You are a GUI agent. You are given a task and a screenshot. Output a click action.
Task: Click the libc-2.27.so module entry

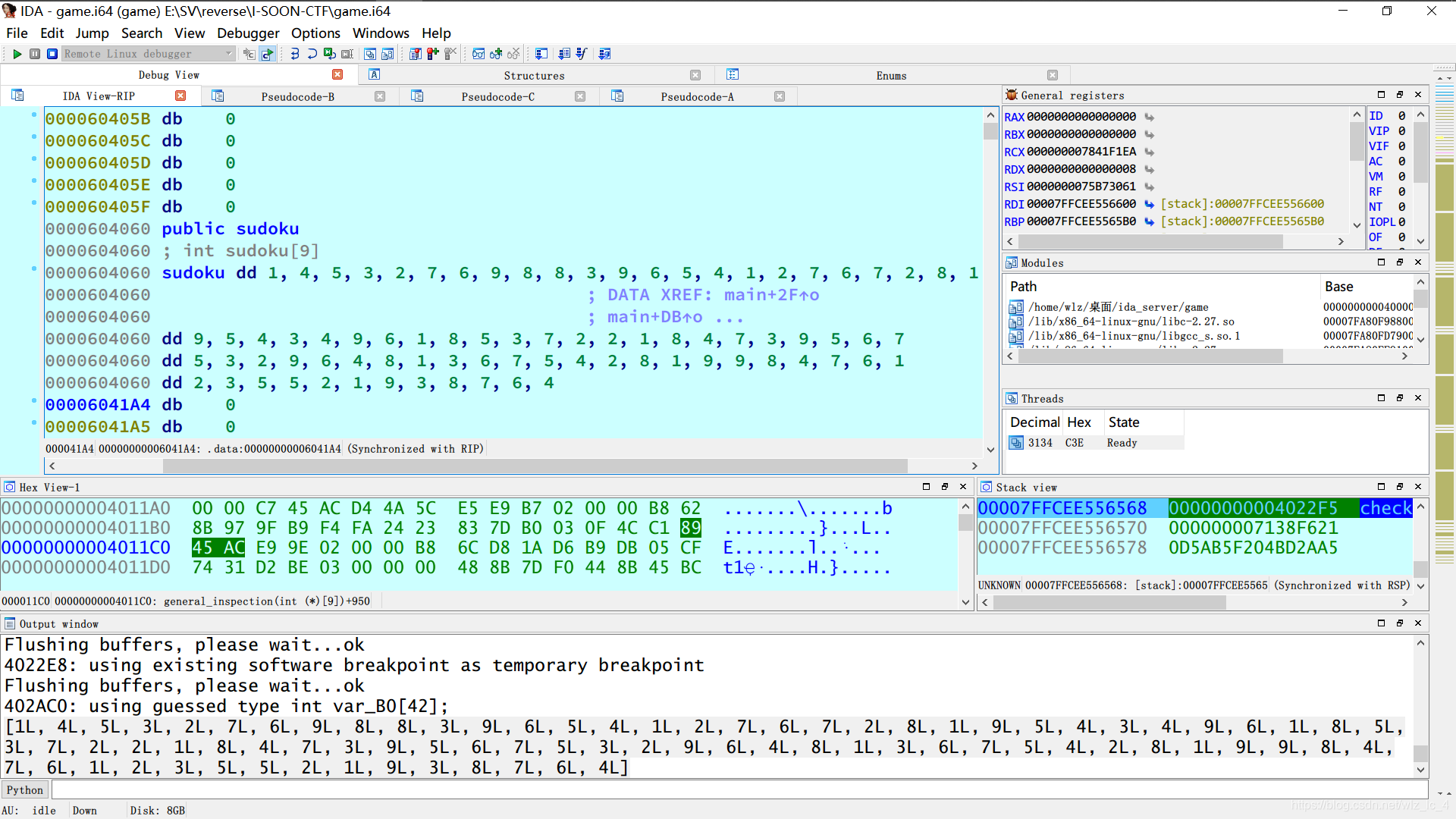coord(1131,322)
